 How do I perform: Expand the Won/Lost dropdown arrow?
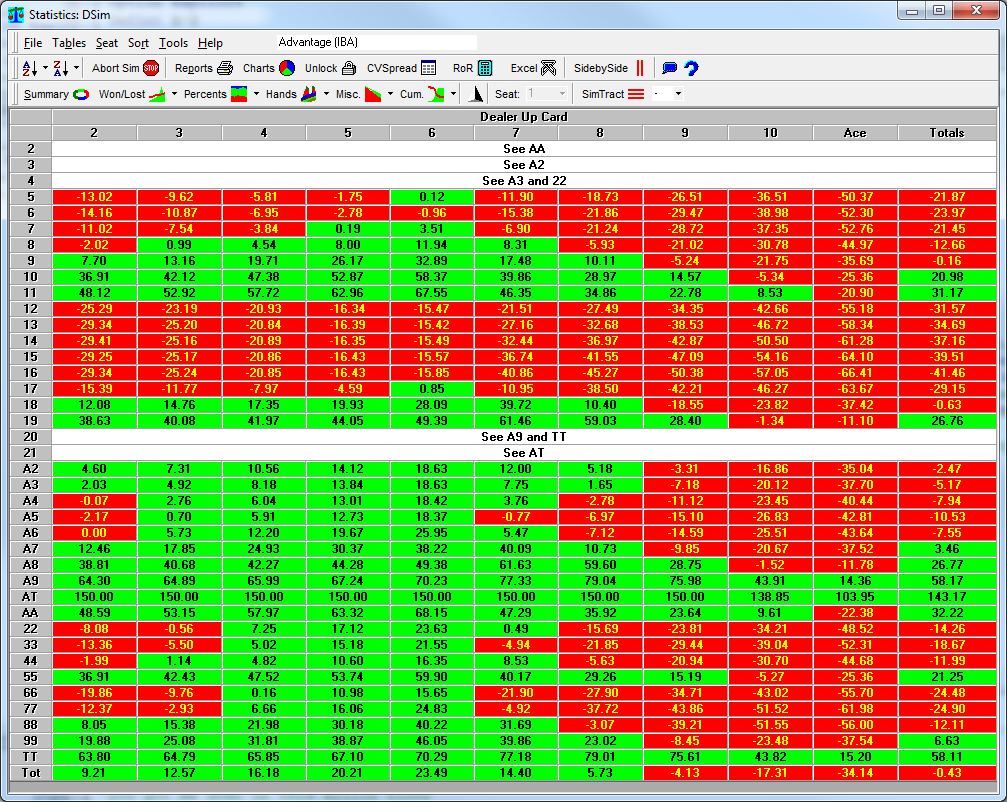(x=174, y=94)
